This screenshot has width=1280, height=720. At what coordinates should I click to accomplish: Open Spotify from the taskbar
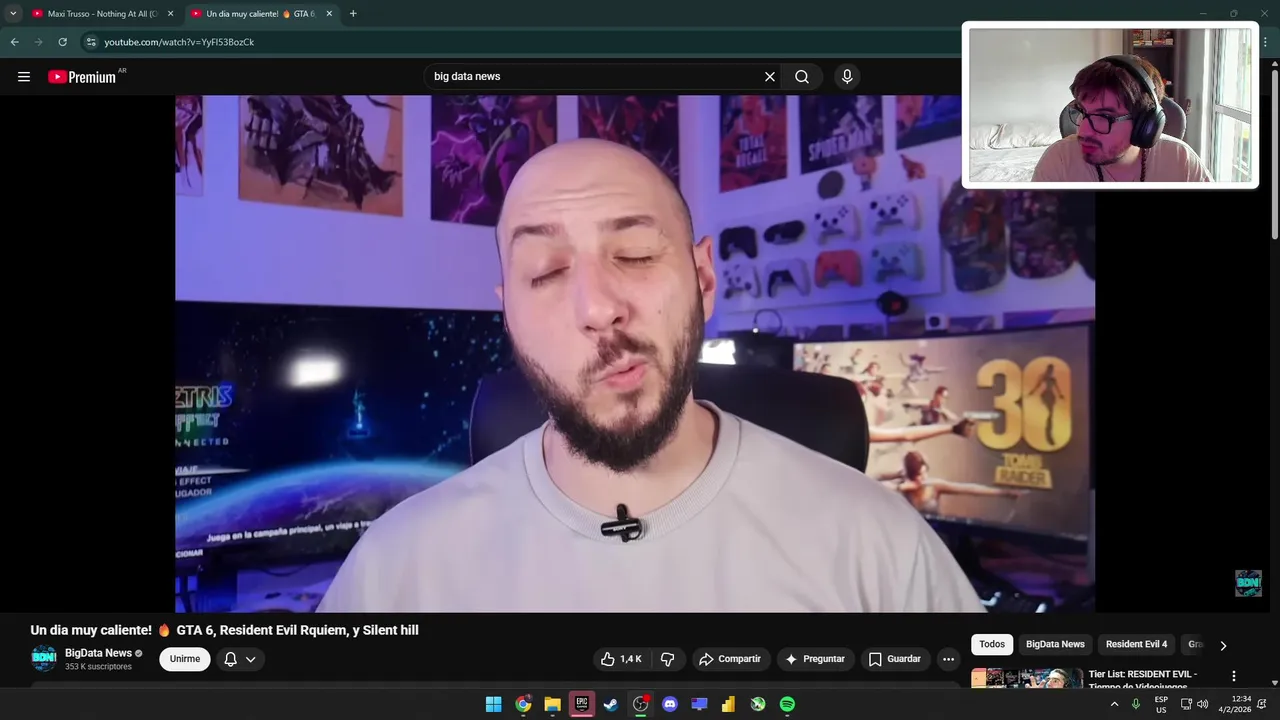(787, 704)
